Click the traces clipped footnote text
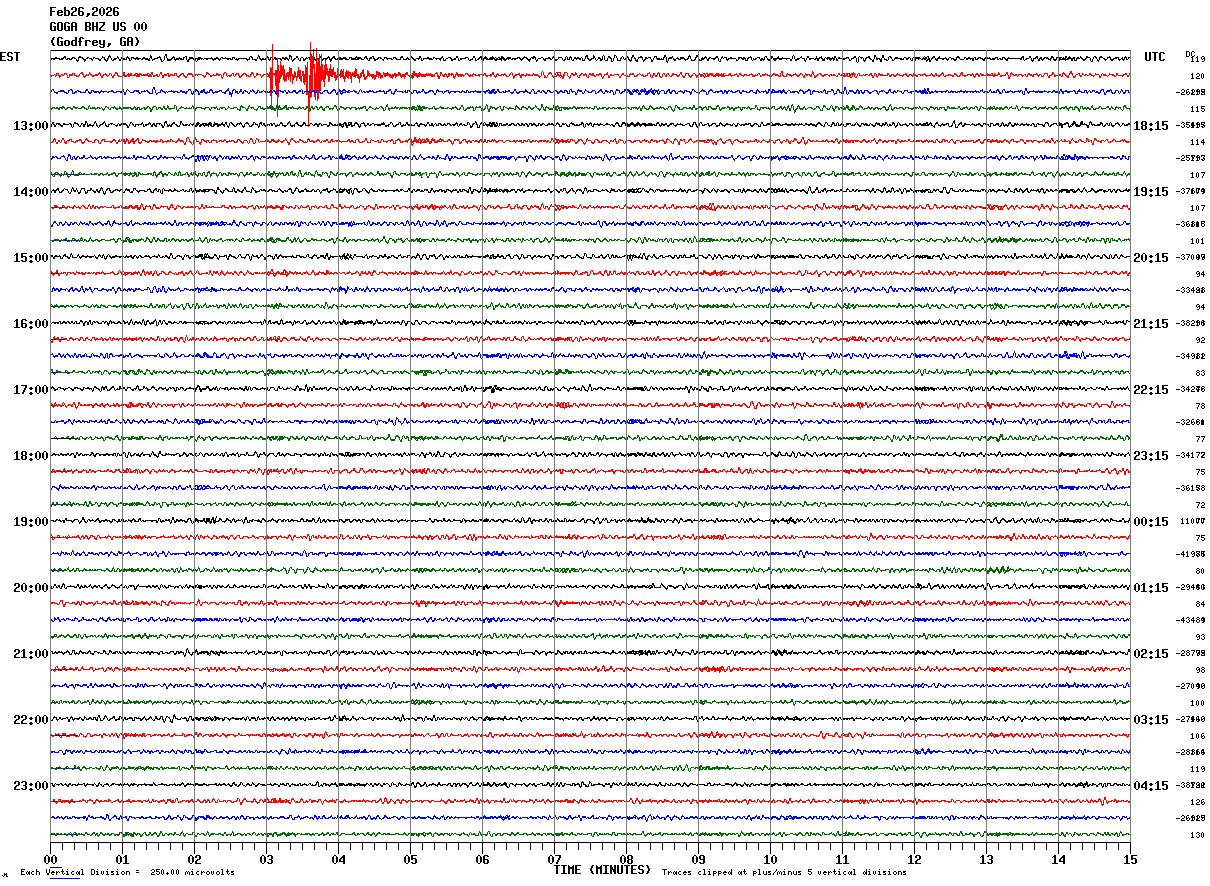The image size is (1210, 886). (784, 873)
